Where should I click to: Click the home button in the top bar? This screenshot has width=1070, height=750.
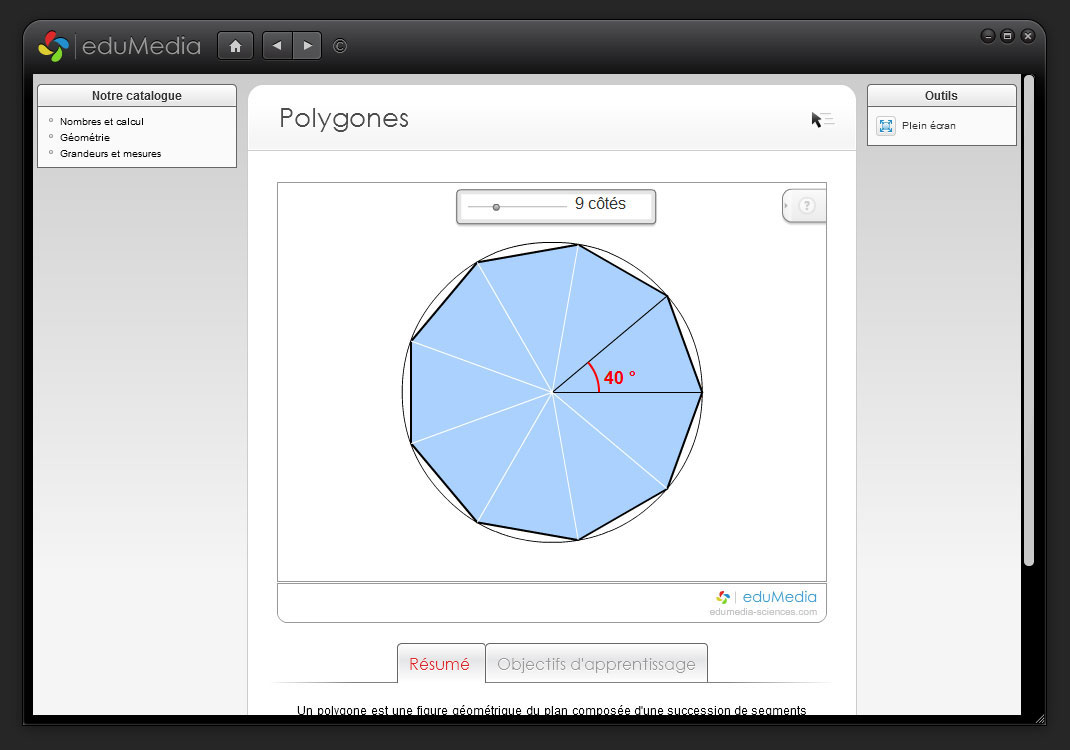(235, 46)
